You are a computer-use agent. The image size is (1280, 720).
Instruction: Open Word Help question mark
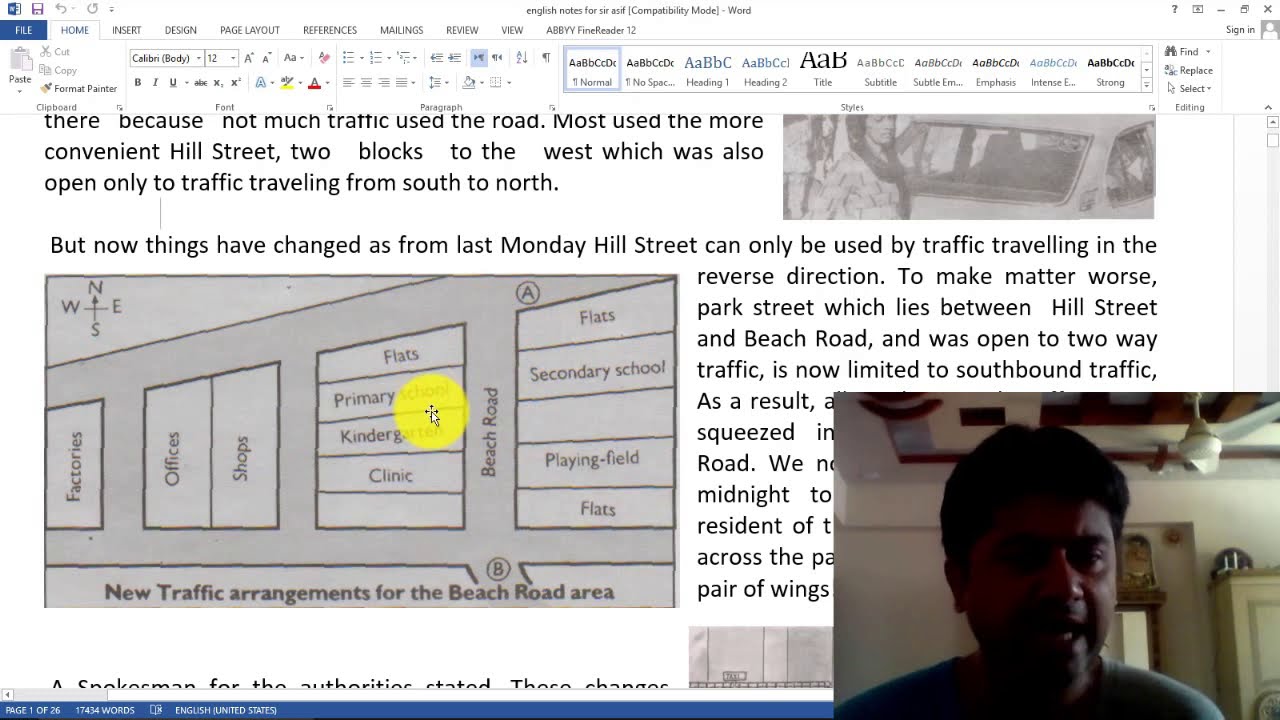pos(1174,9)
